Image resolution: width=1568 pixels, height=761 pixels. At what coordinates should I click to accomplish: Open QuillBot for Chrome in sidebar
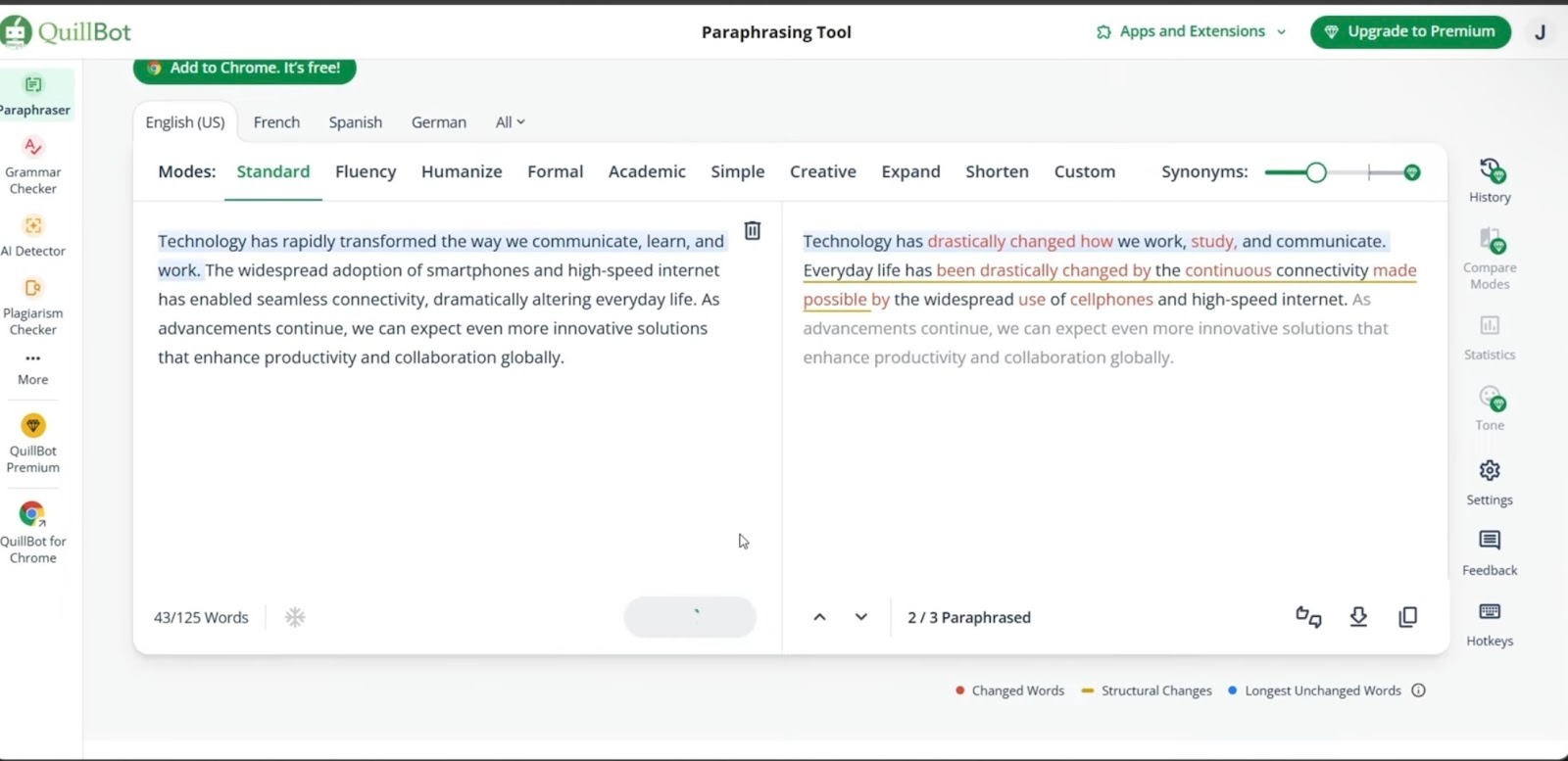[x=33, y=533]
